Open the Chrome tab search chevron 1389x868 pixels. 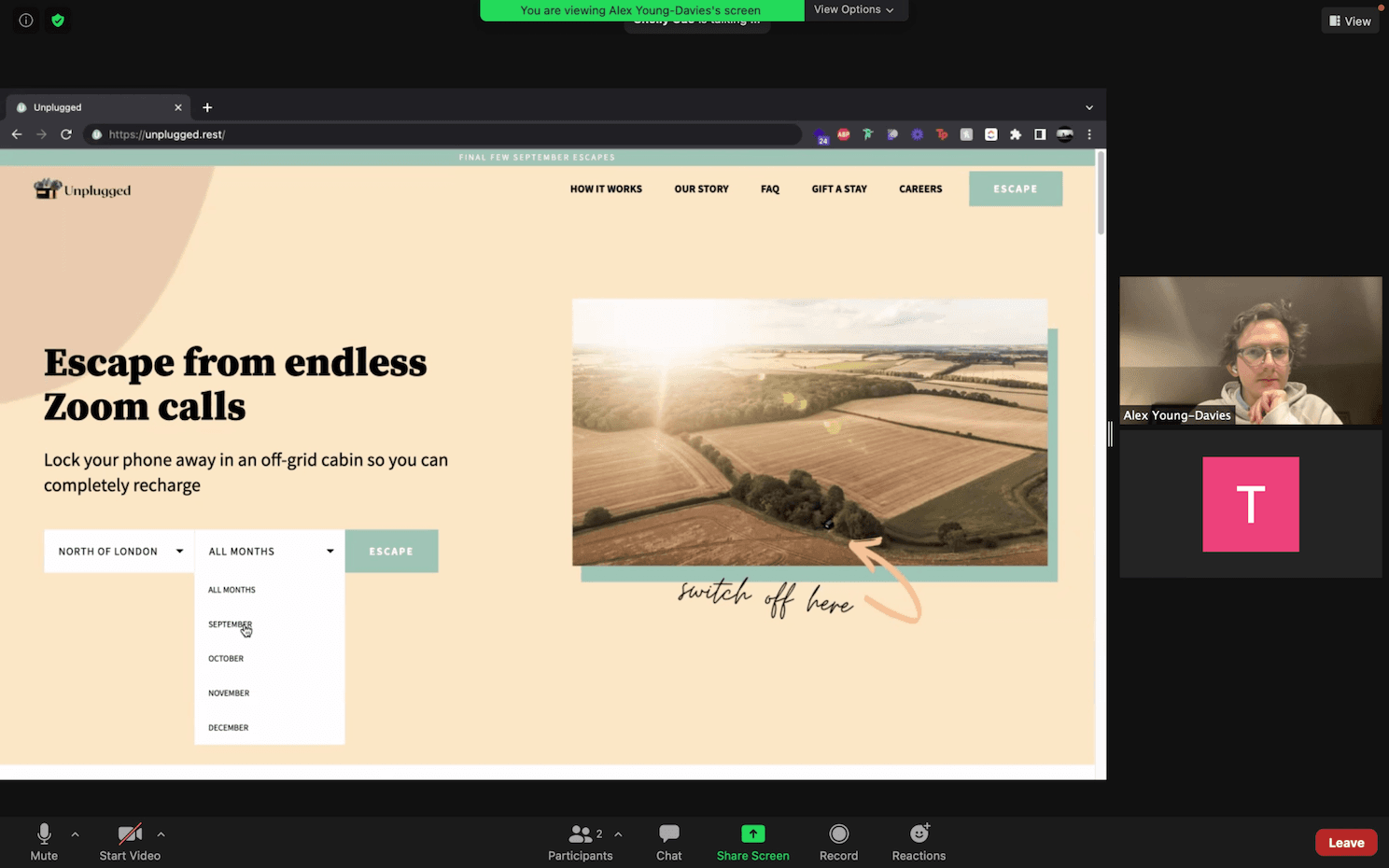click(1088, 107)
